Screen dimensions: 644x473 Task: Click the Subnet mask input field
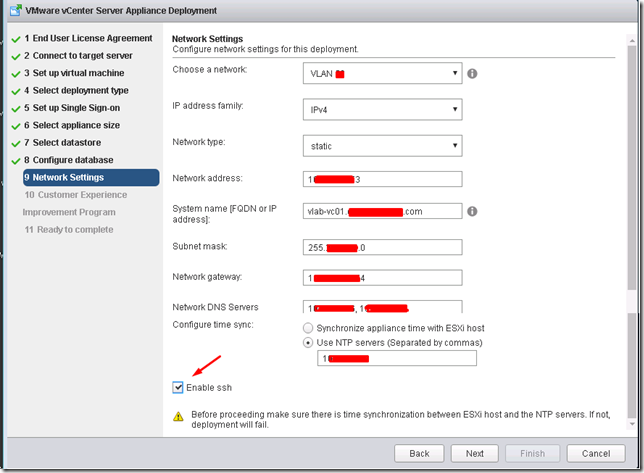click(382, 247)
